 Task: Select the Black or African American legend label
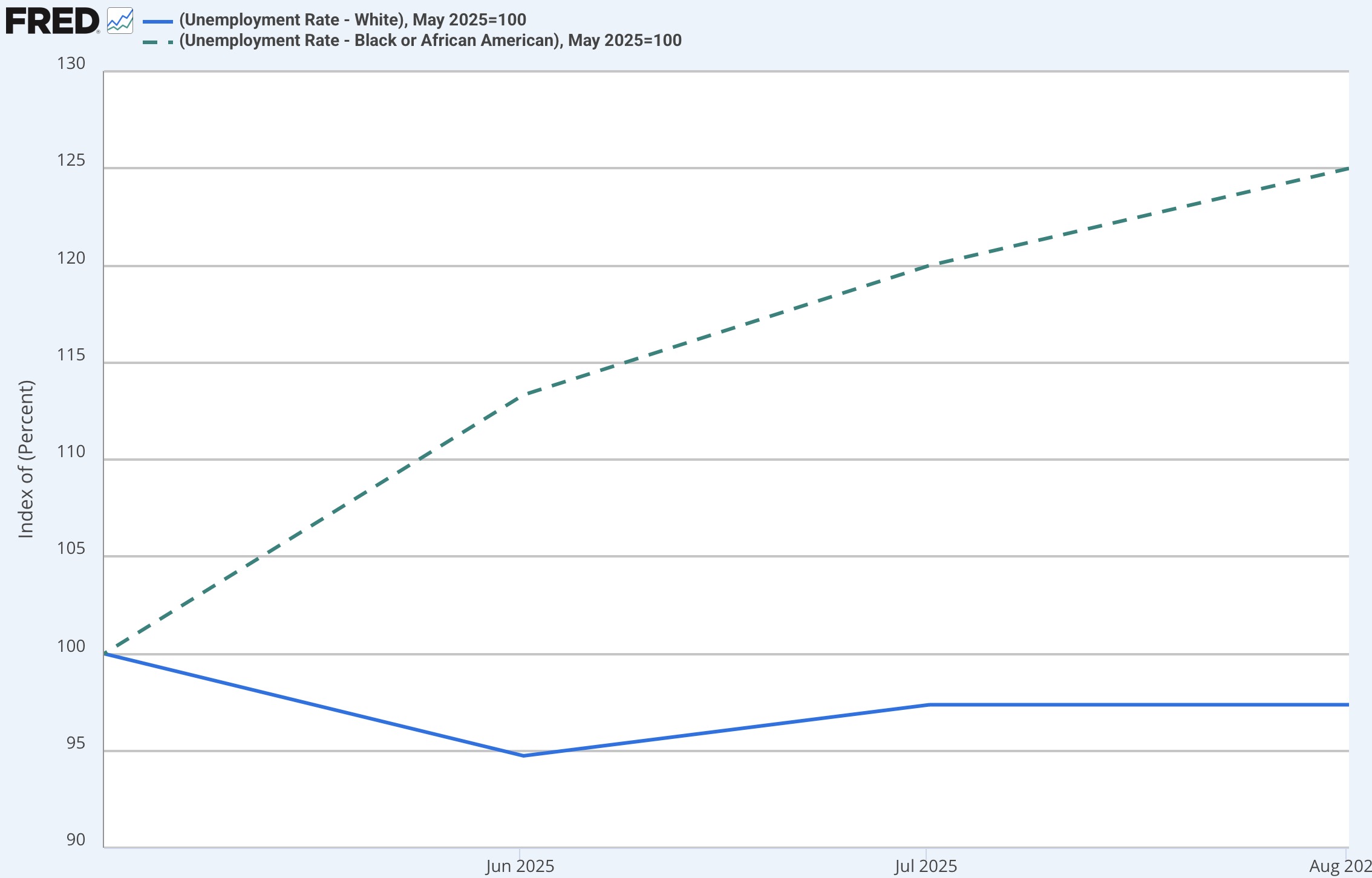click(430, 41)
